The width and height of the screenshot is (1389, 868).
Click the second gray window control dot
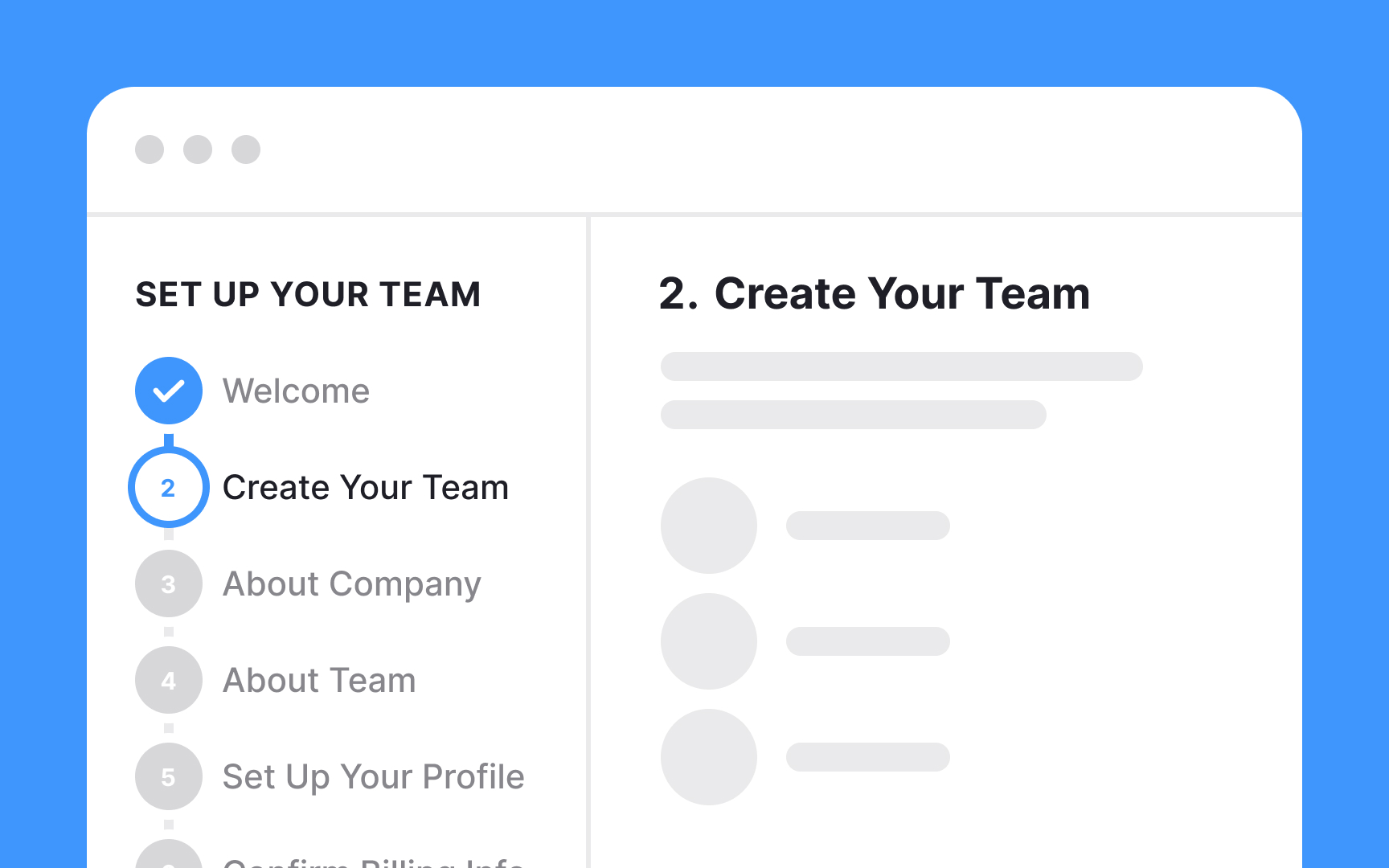[198, 149]
